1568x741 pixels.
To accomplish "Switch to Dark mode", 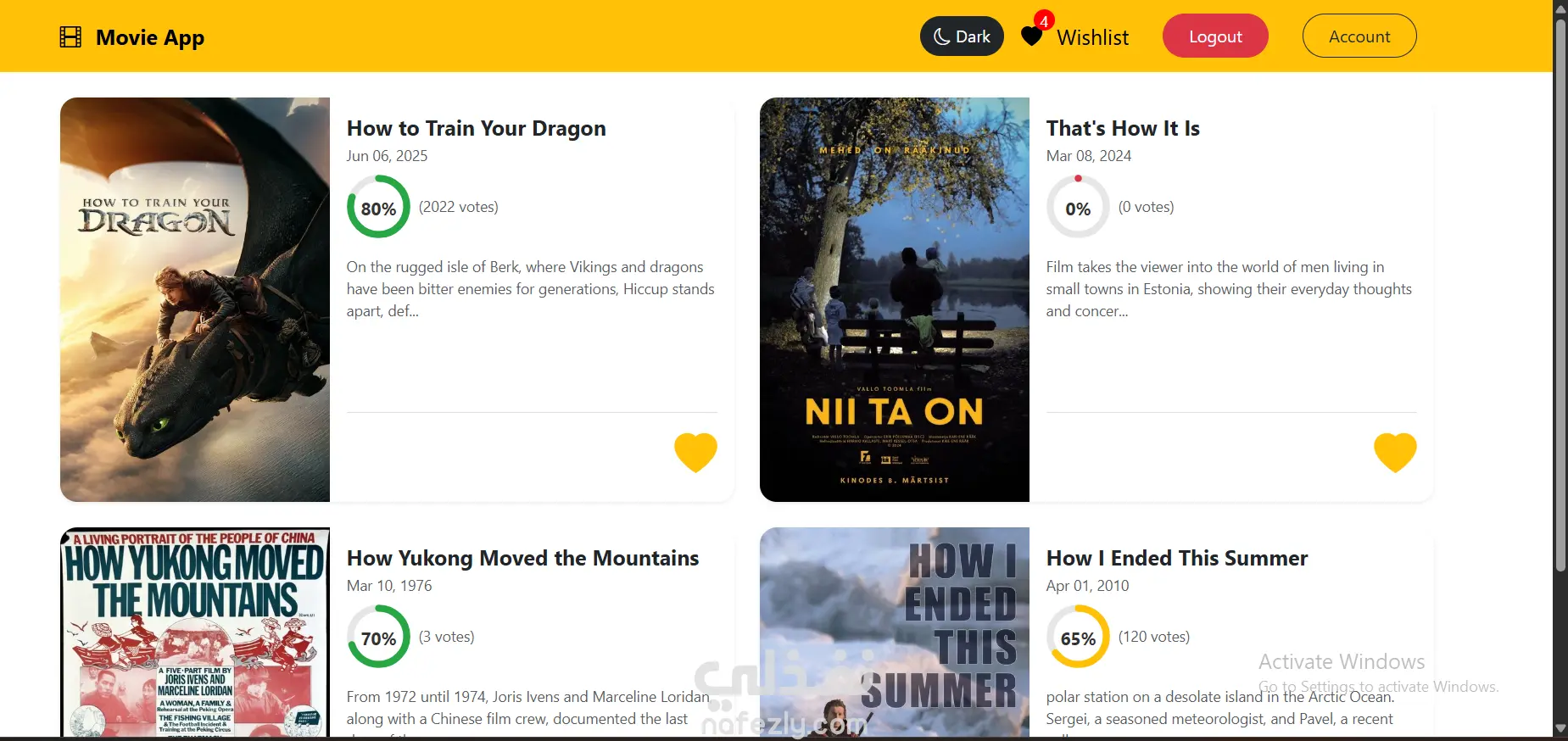I will tap(962, 36).
